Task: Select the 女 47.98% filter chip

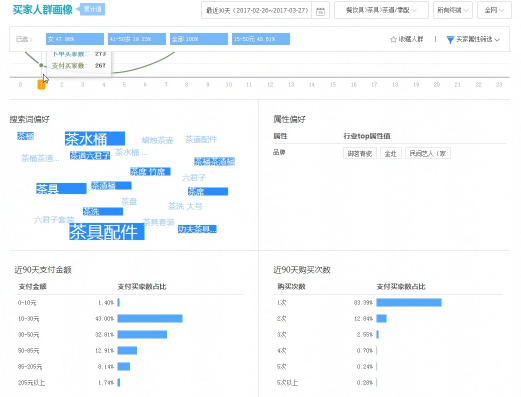Action: point(75,39)
